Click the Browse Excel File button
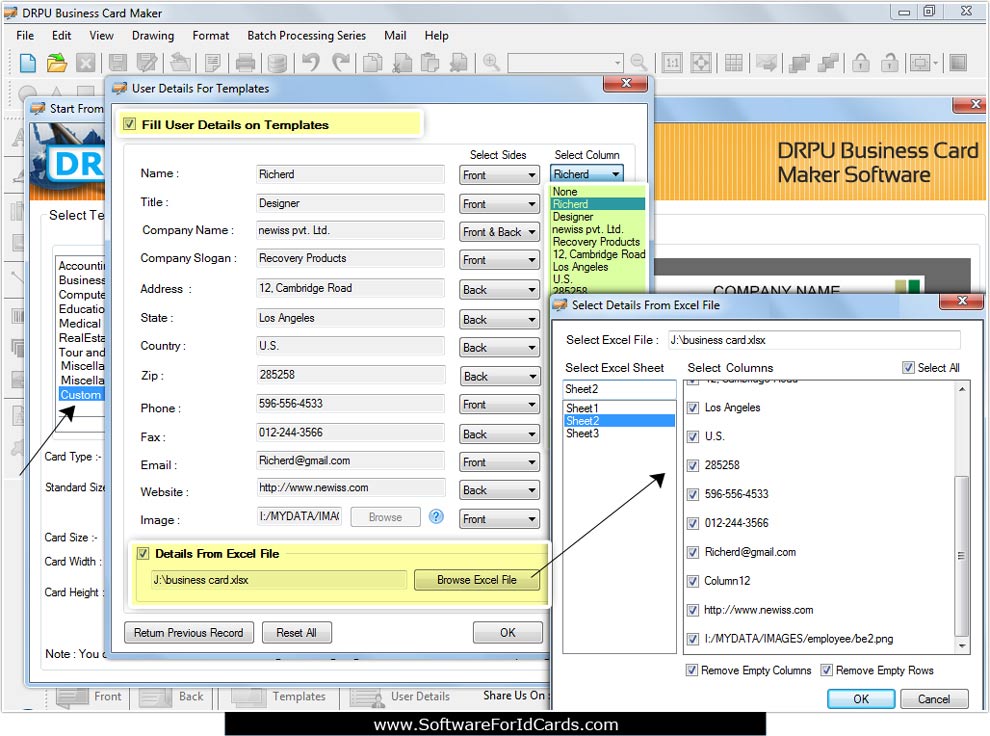The height and width of the screenshot is (736, 990). point(477,580)
